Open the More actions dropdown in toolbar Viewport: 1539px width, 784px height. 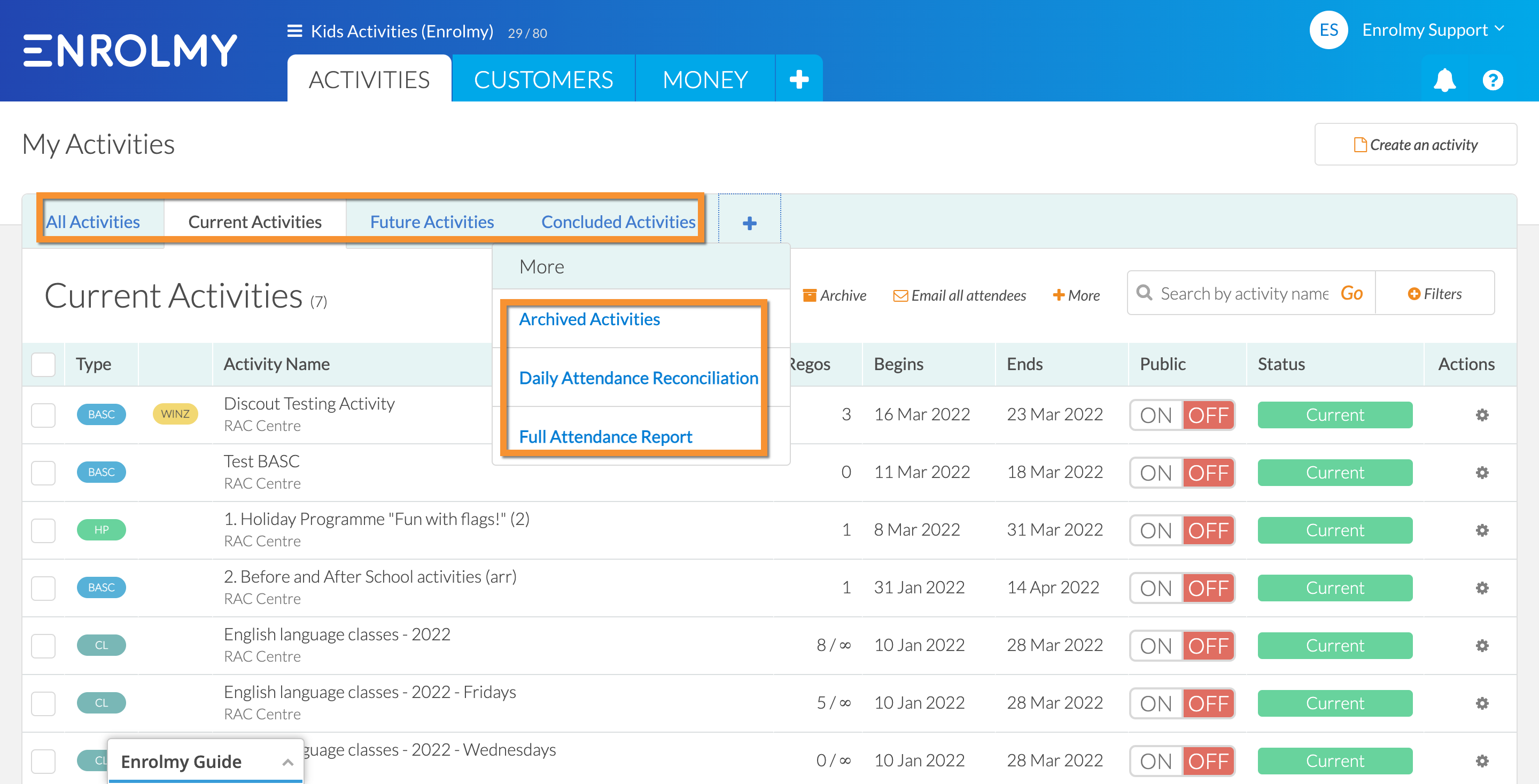(x=1076, y=295)
